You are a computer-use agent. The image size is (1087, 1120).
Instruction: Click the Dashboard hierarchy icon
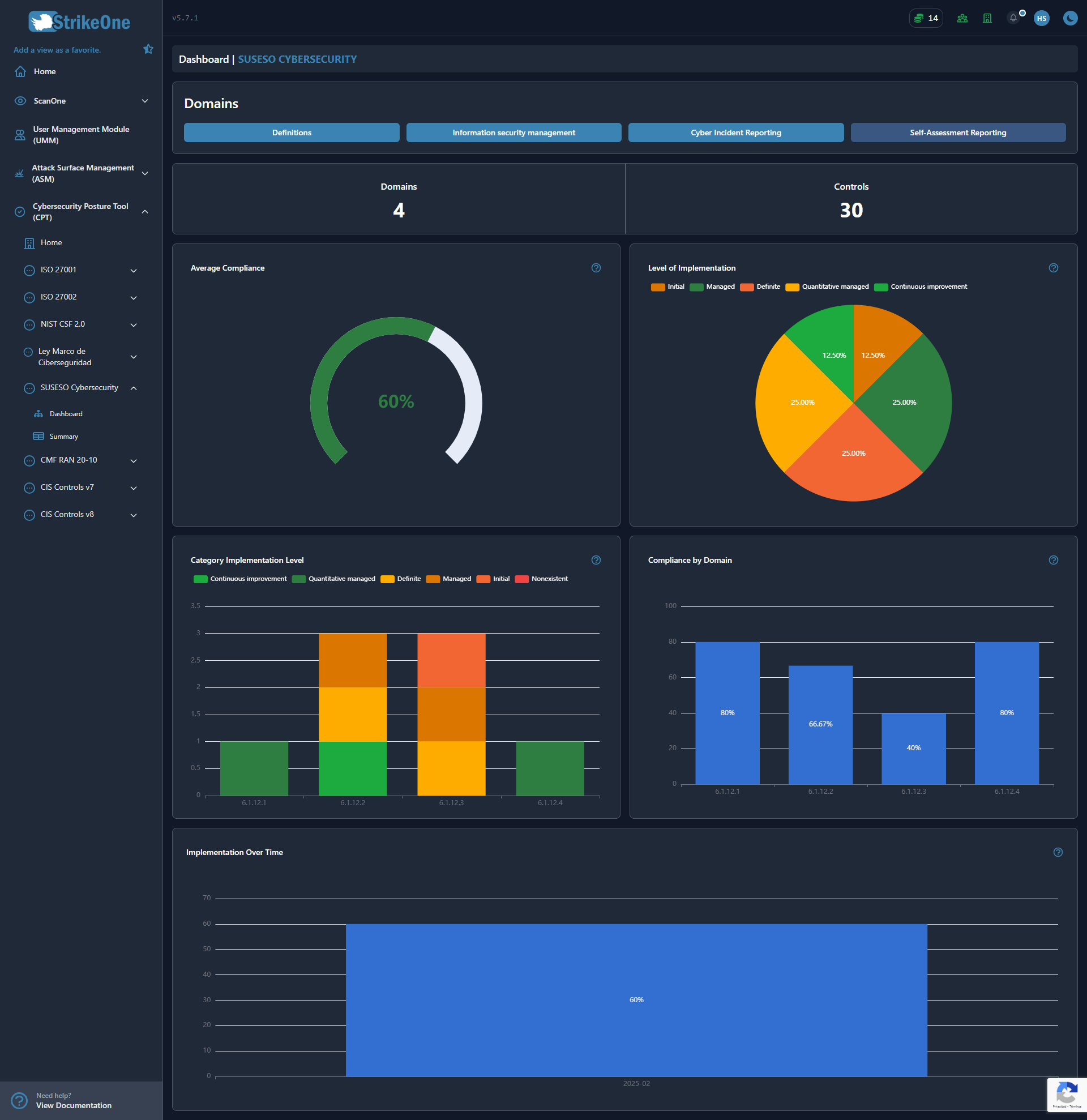click(38, 414)
